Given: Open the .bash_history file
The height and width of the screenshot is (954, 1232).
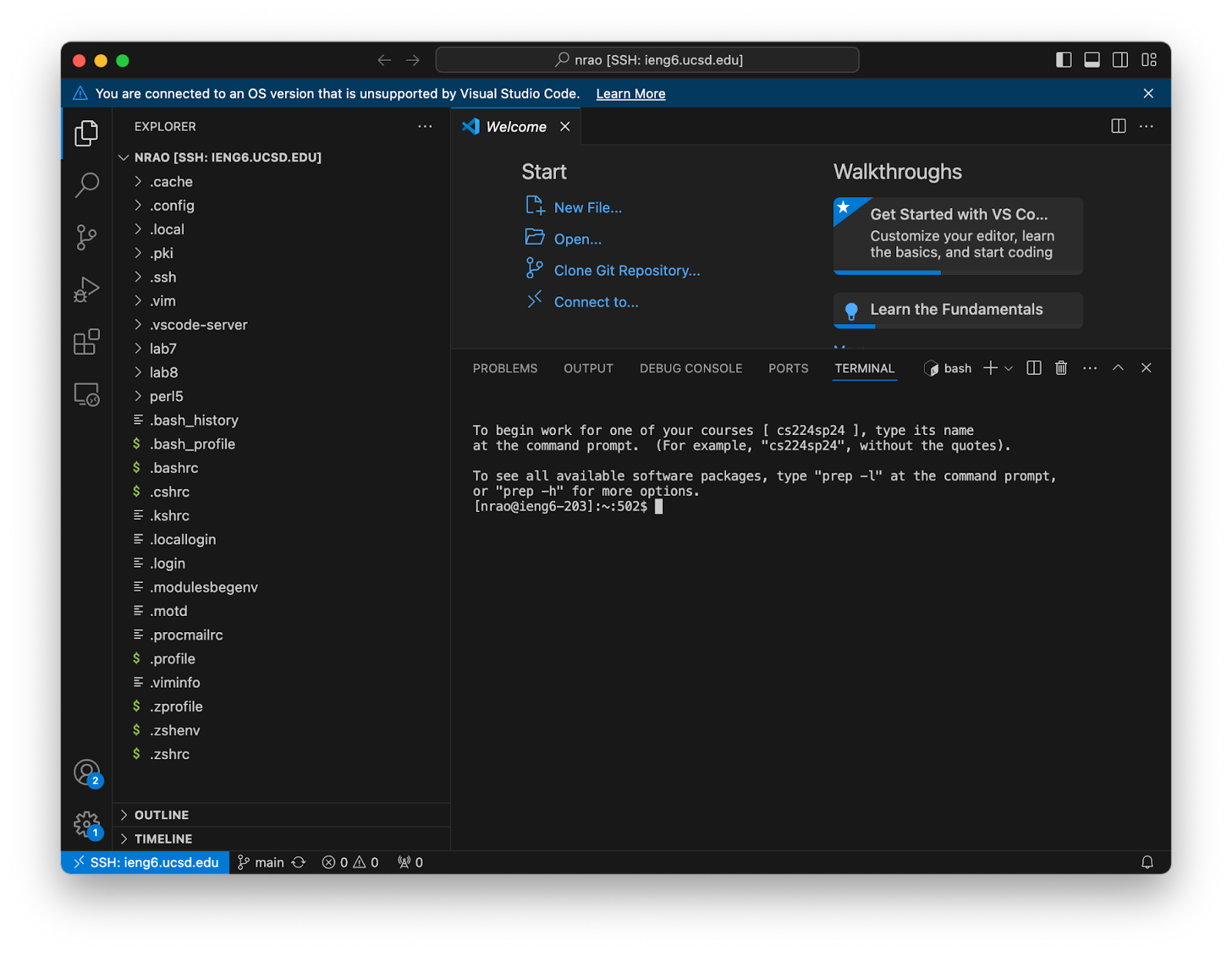Looking at the screenshot, I should (281, 420).
